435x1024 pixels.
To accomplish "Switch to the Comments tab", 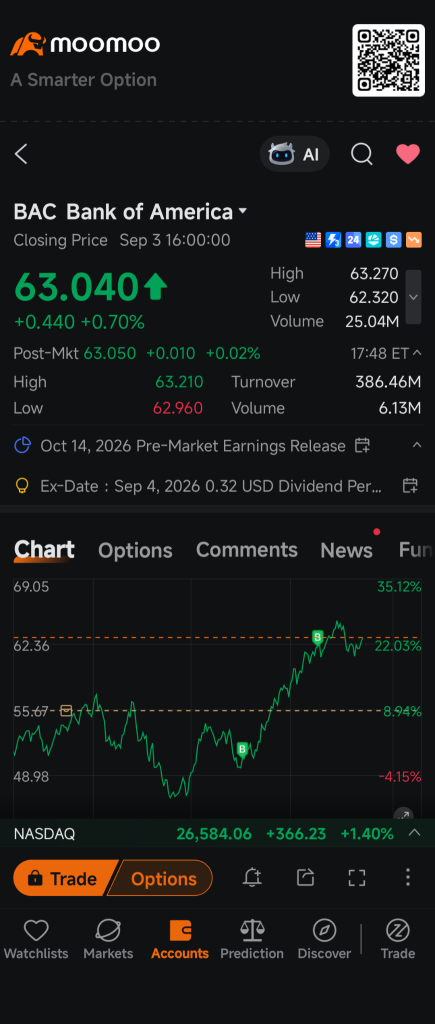I will point(247,550).
